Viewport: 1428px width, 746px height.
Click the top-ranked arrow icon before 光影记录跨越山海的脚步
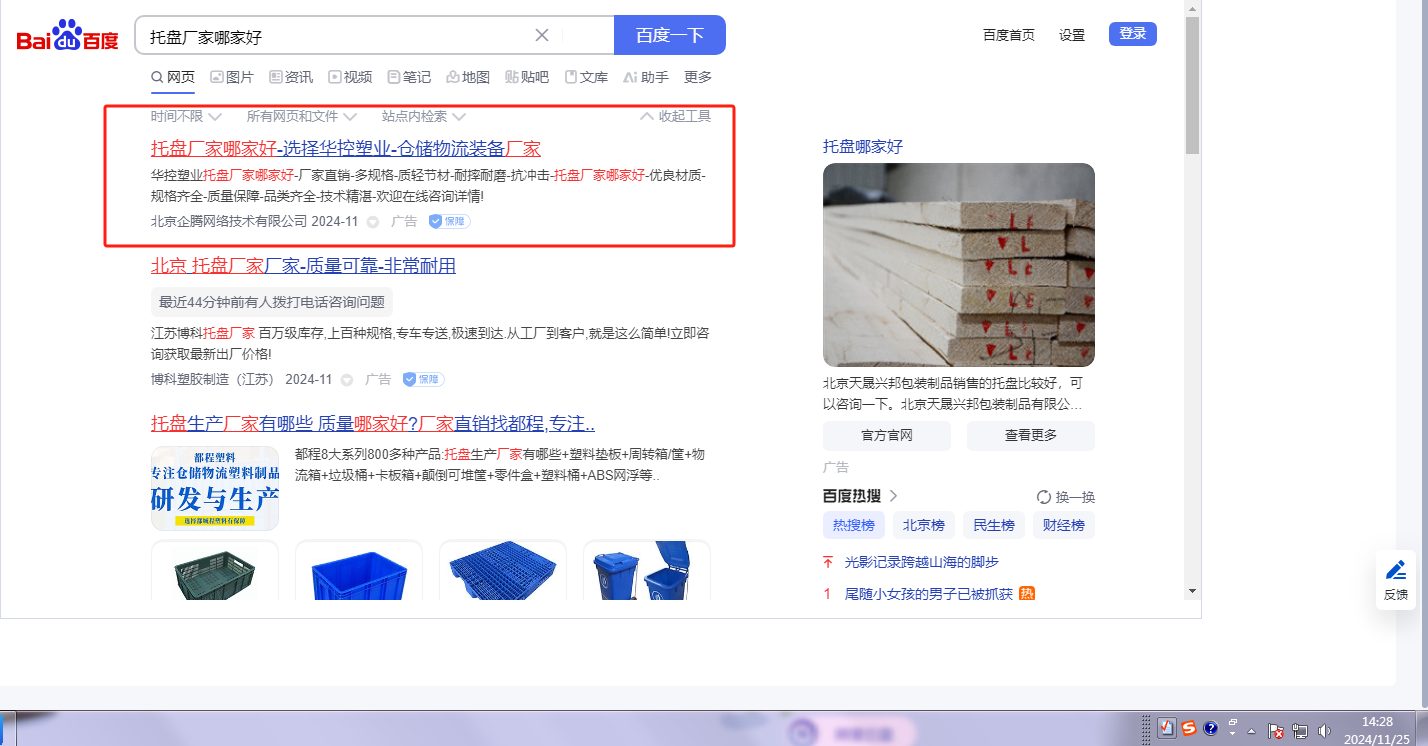tap(828, 562)
